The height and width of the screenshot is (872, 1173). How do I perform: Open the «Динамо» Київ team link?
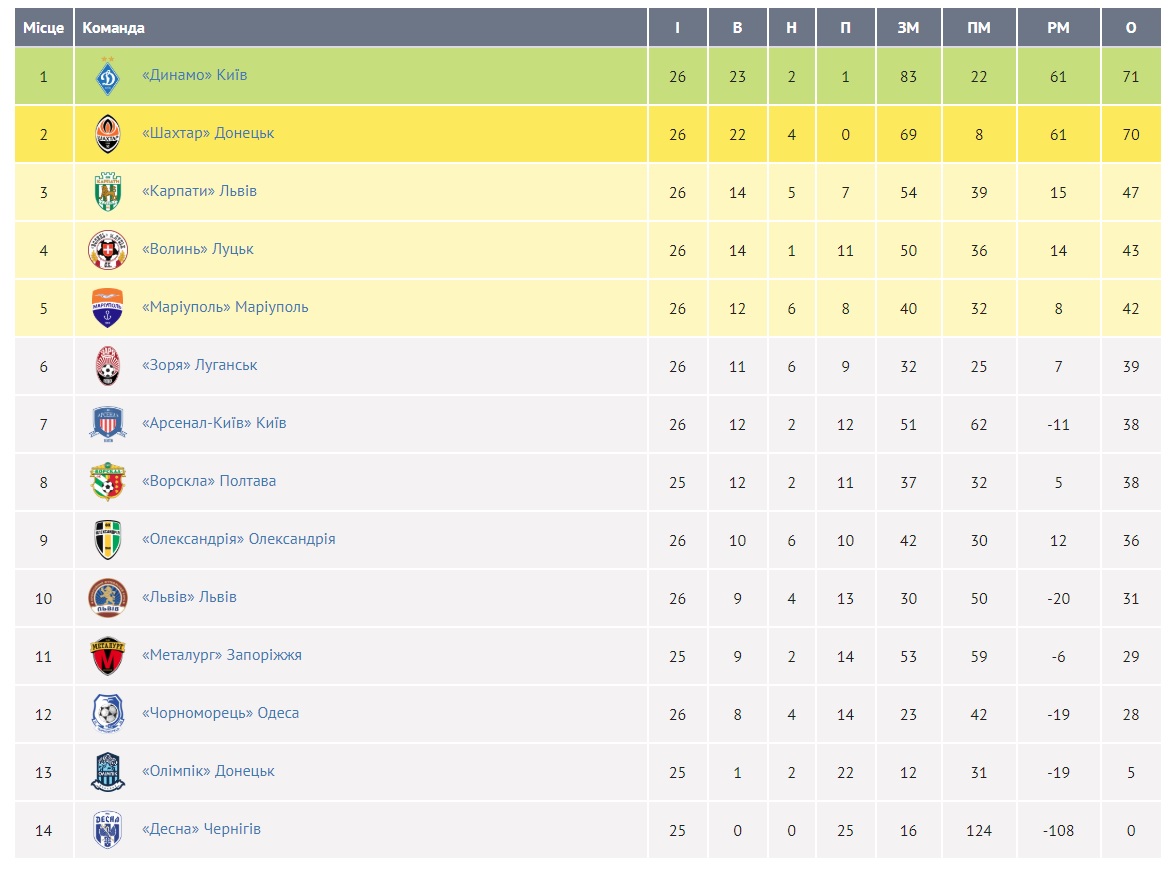pyautogui.click(x=194, y=75)
